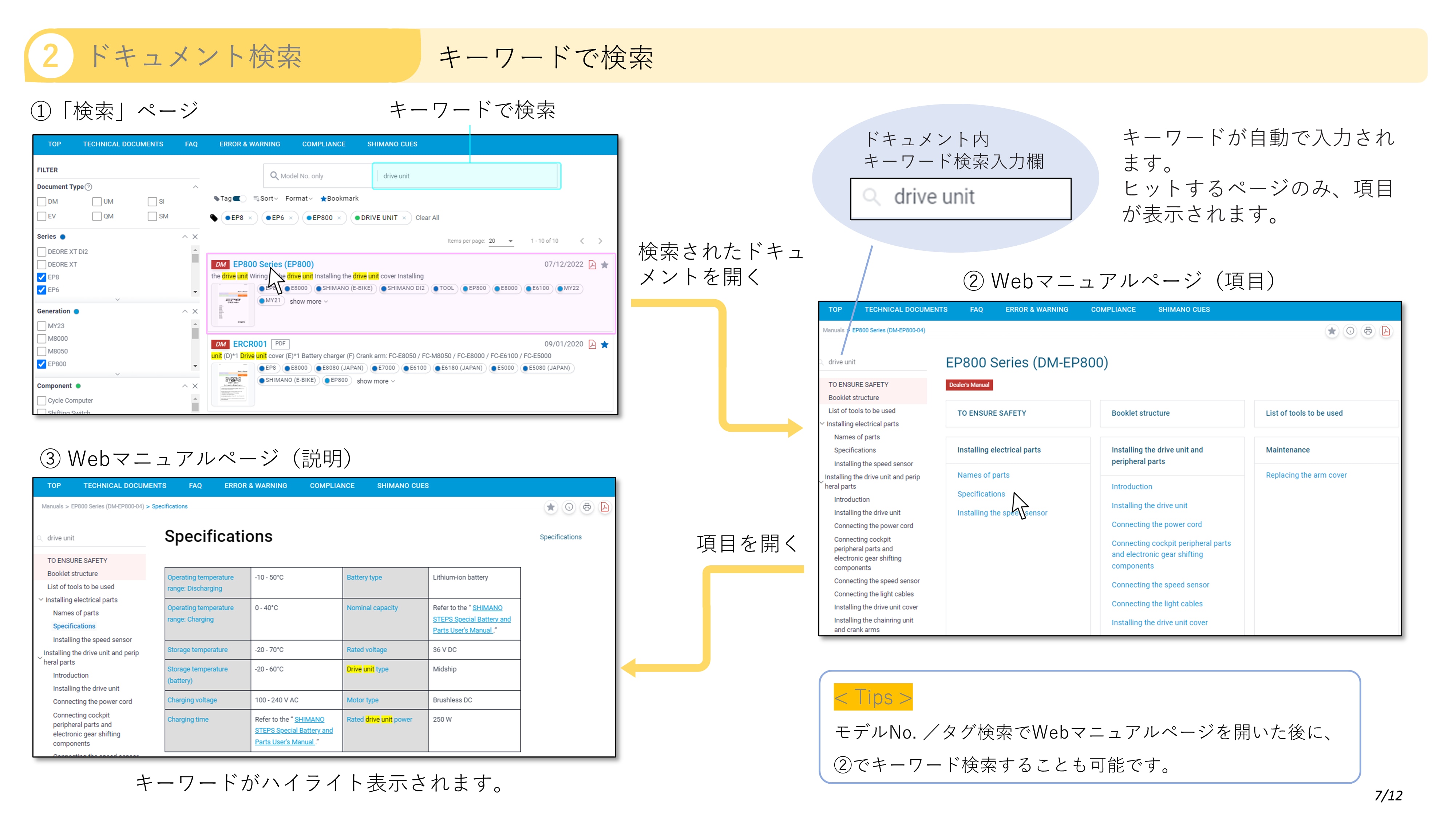Screen dimensions: 1456x819
Task: Open PDF icon on the EP800 Series search result
Action: tap(592, 265)
